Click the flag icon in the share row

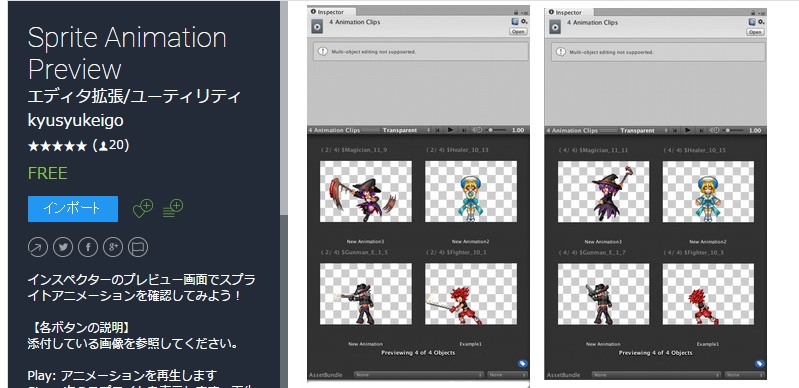(x=138, y=247)
